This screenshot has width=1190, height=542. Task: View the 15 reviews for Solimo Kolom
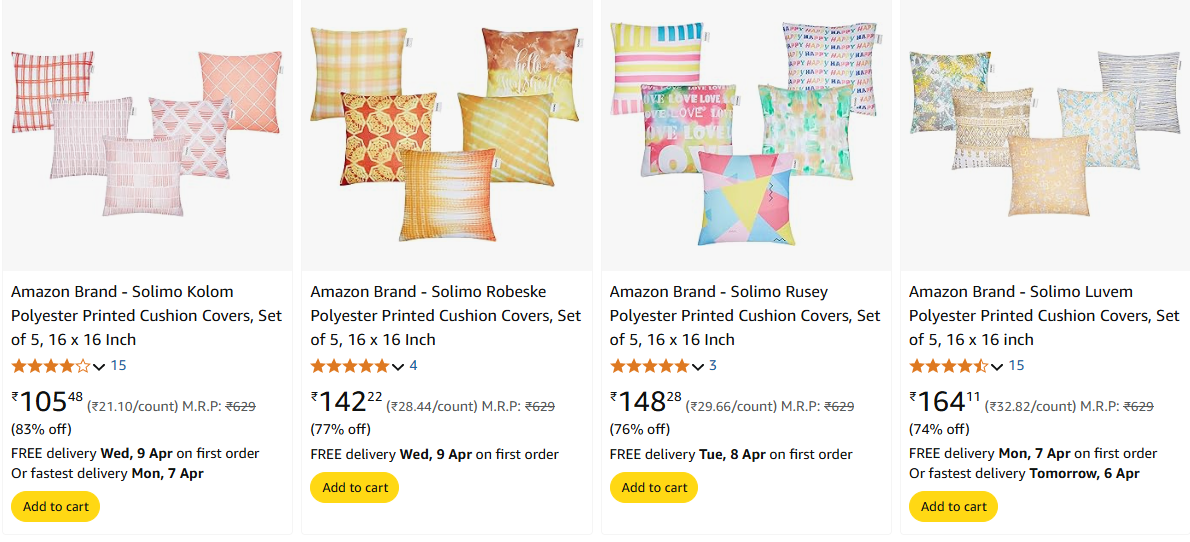click(118, 366)
